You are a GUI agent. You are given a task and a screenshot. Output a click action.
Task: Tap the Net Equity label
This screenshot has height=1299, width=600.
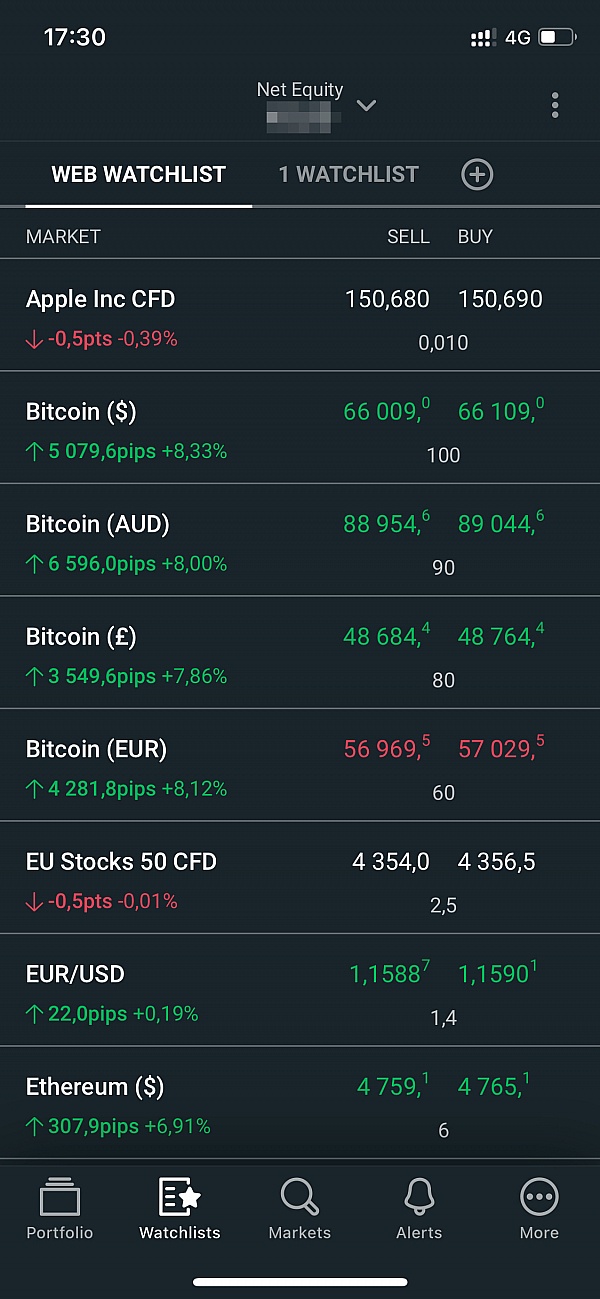click(x=299, y=90)
